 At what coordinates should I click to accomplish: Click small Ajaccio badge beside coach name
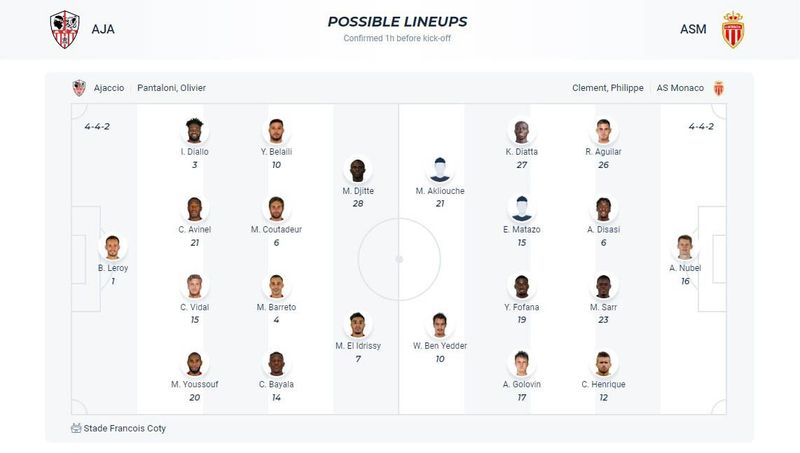click(79, 88)
